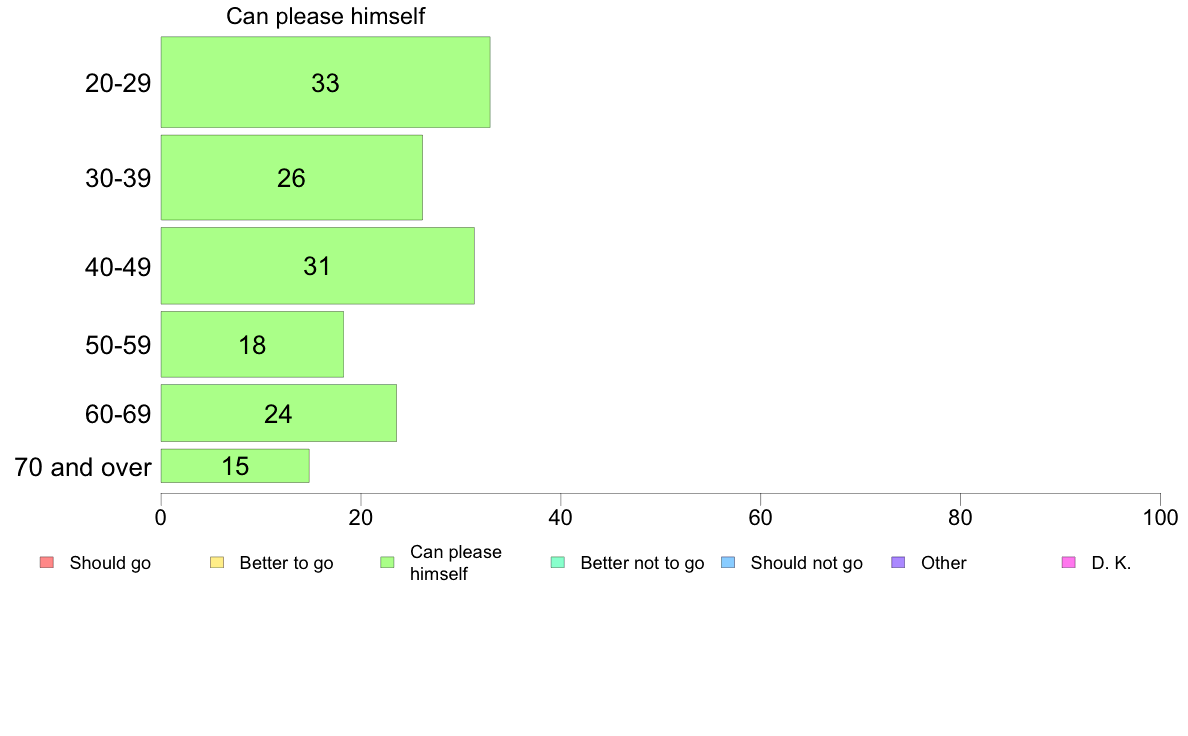The width and height of the screenshot is (1188, 736).
Task: Select the blue Should not go swatch
Action: point(728,562)
